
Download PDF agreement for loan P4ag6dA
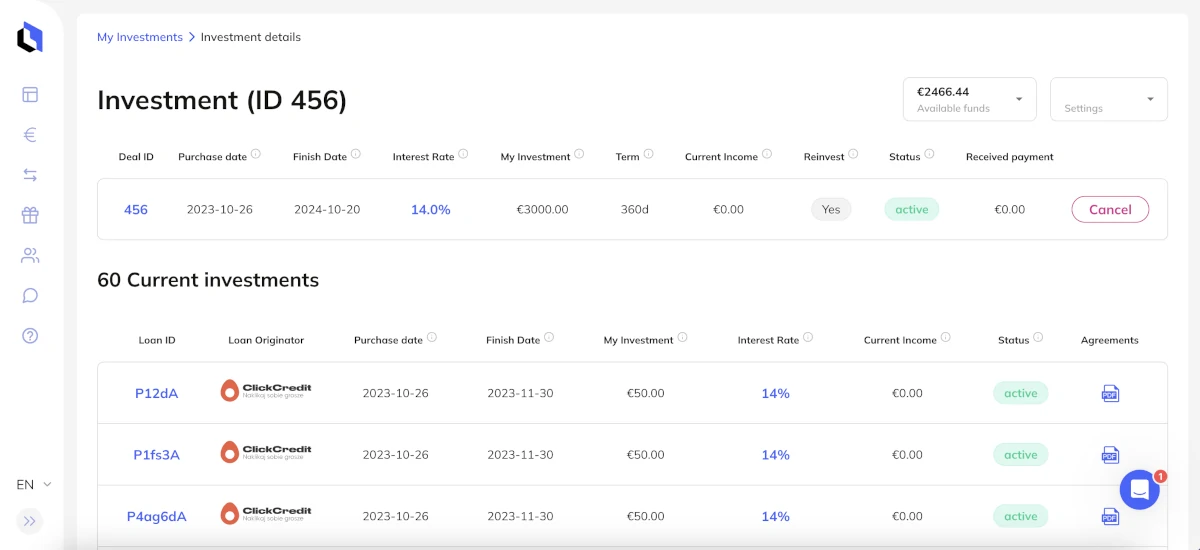(1110, 517)
